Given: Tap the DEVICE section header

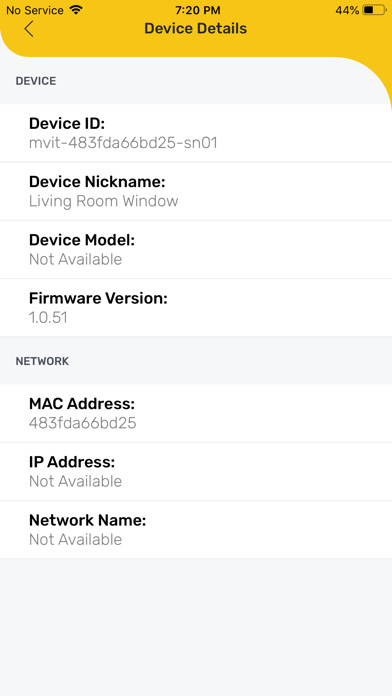Looking at the screenshot, I should (36, 81).
